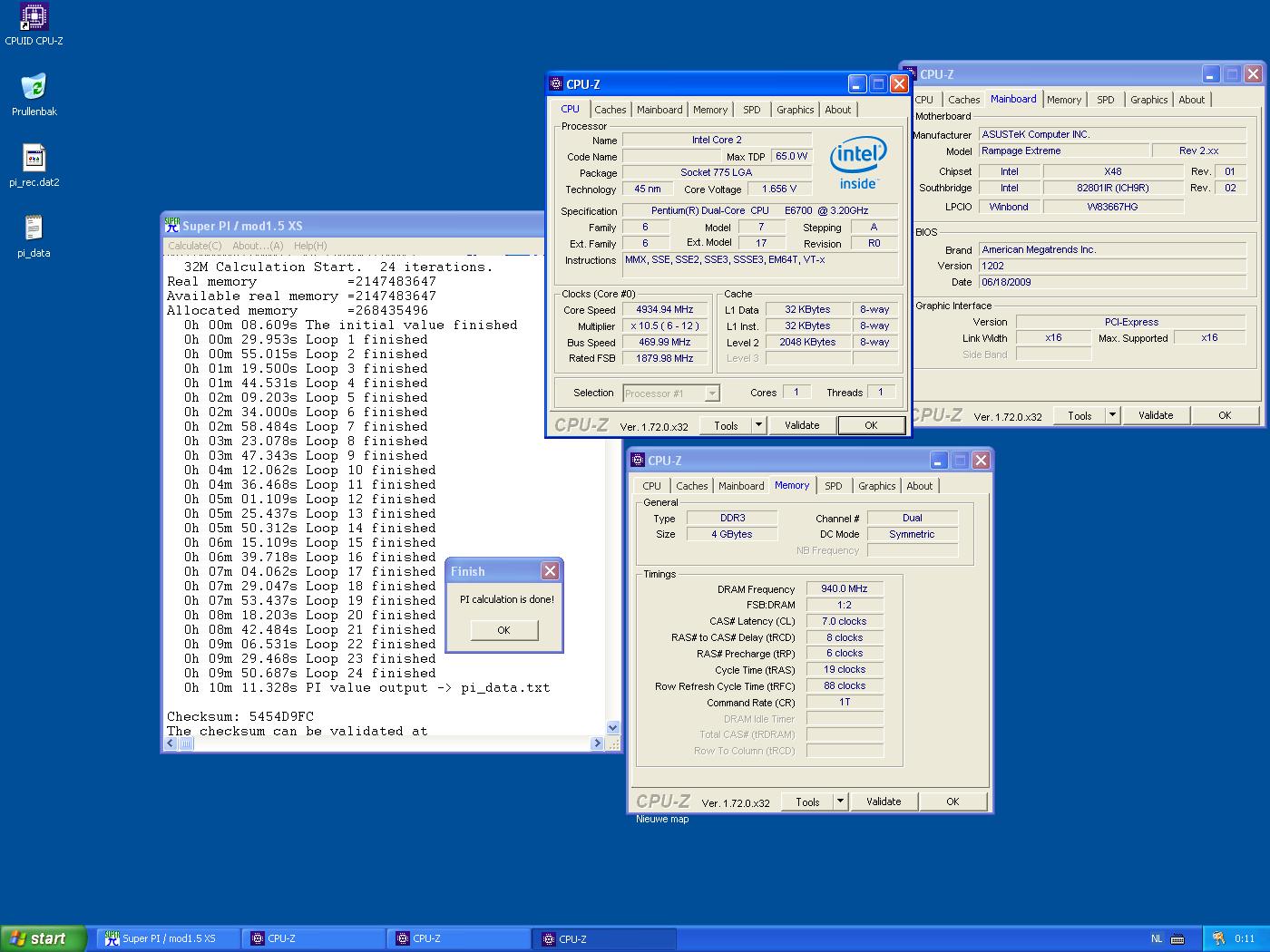Click the Windows start button
The width and height of the screenshot is (1270, 952).
pyautogui.click(x=44, y=938)
